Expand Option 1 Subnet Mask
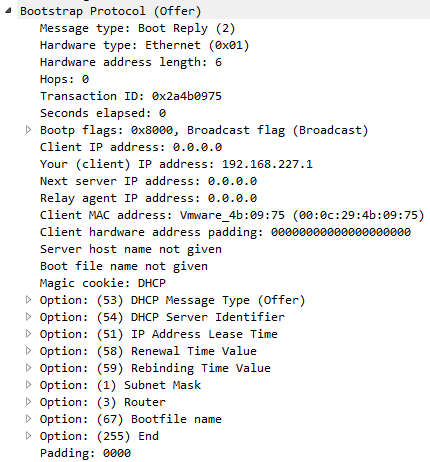The height and width of the screenshot is (462, 430). (x=29, y=385)
